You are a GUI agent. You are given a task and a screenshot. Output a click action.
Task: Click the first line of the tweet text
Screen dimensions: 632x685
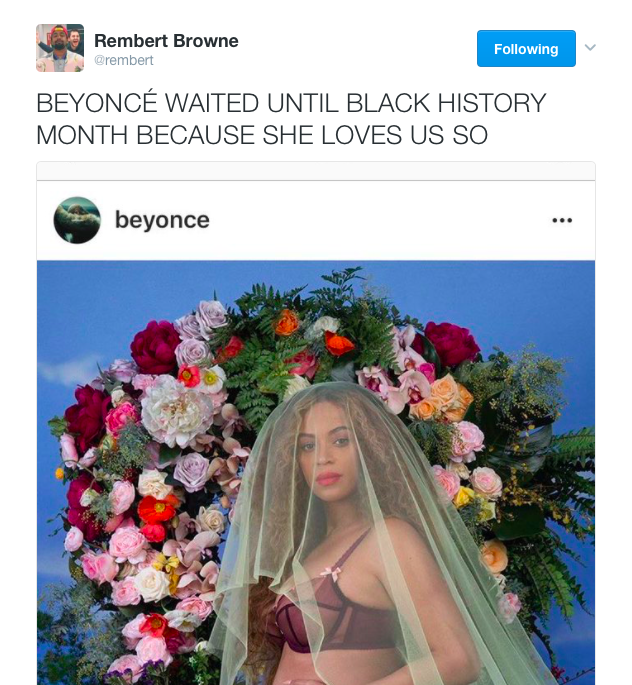(291, 103)
